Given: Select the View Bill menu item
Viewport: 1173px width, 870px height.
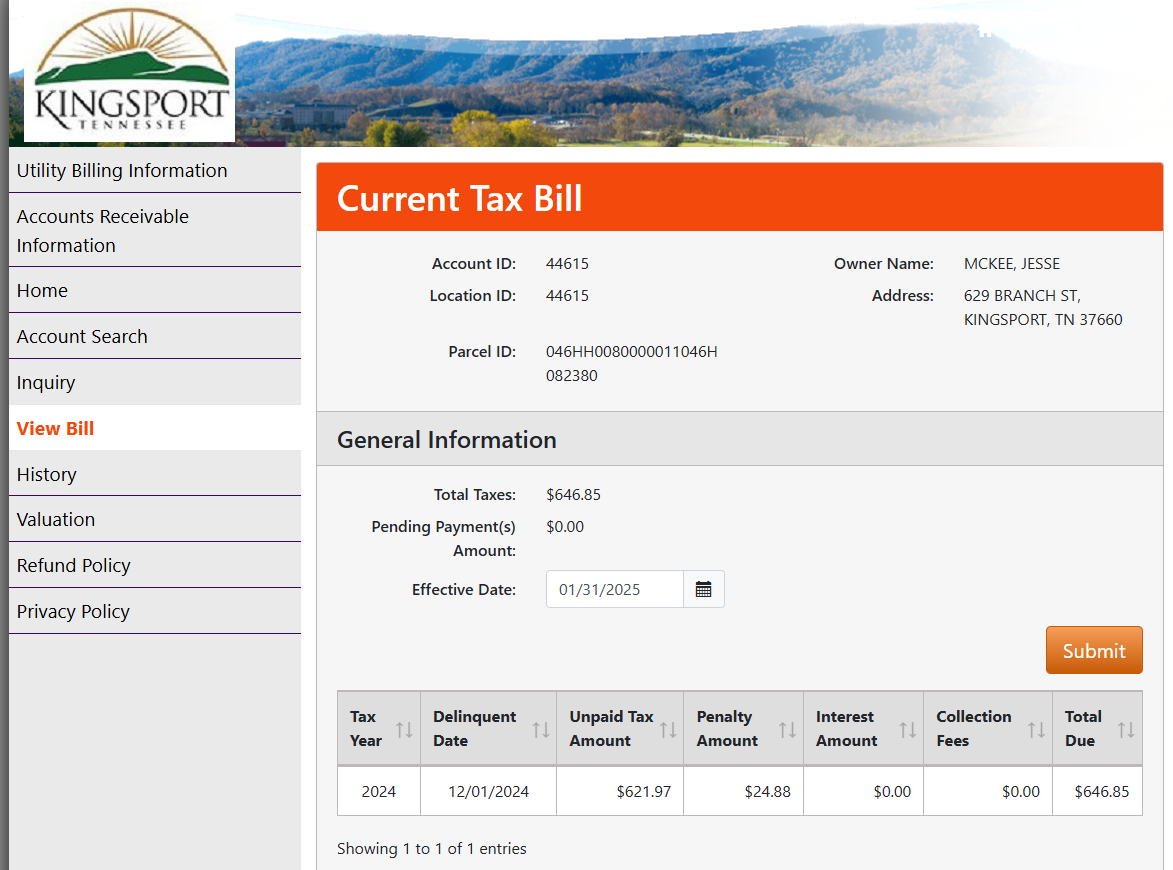Looking at the screenshot, I should (x=55, y=429).
